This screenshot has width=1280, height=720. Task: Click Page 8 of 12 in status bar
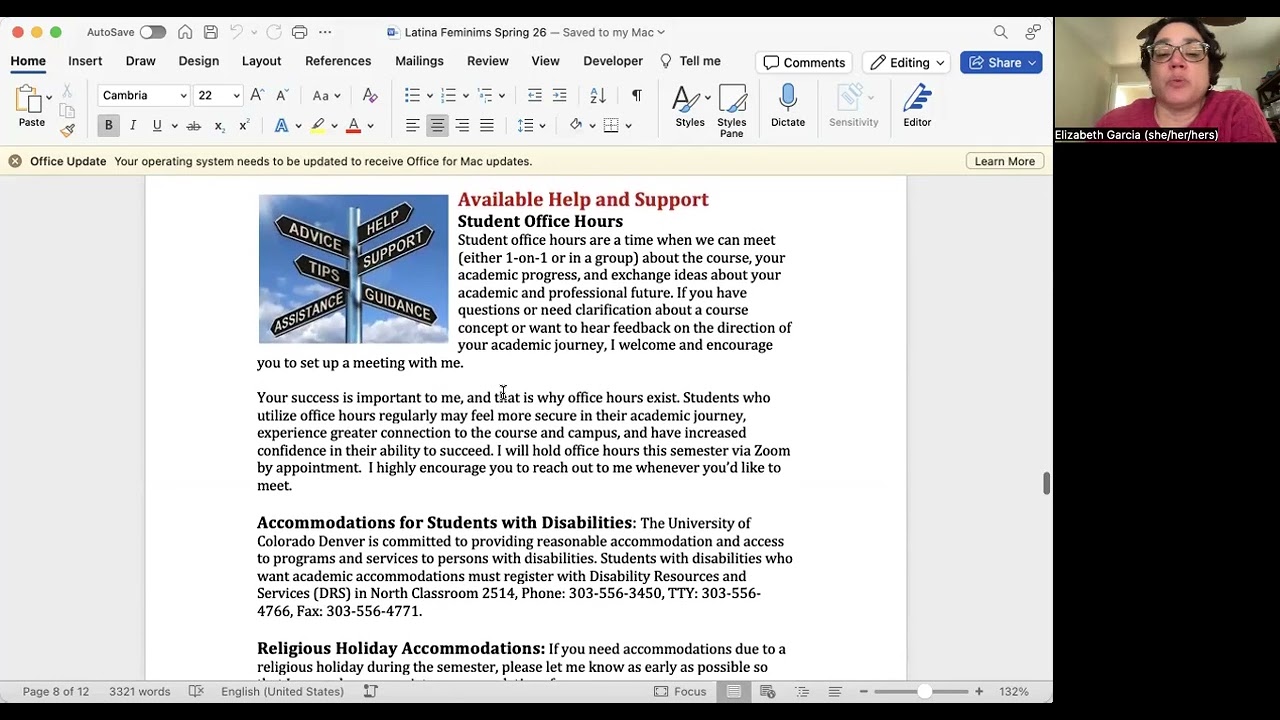coord(56,691)
